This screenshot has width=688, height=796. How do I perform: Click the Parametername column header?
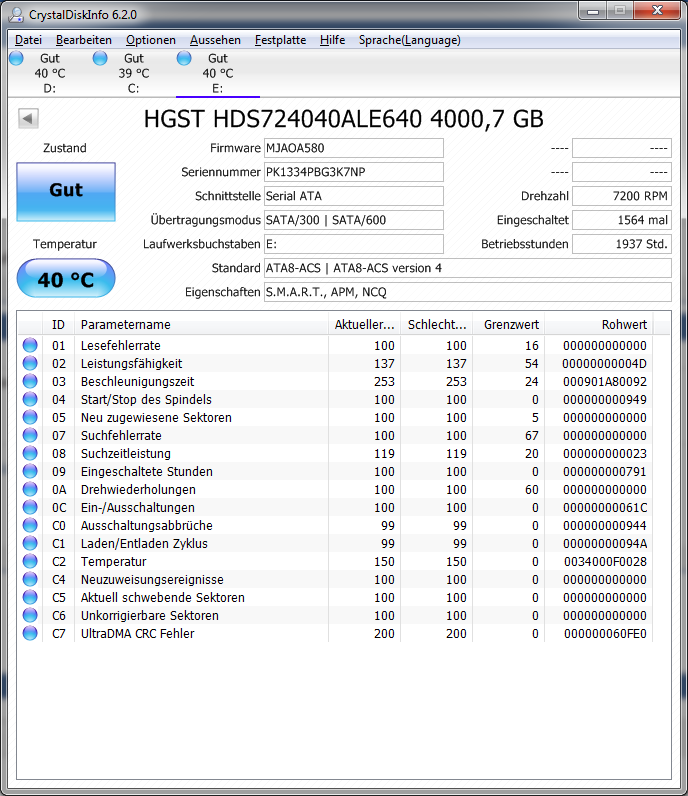[x=202, y=325]
